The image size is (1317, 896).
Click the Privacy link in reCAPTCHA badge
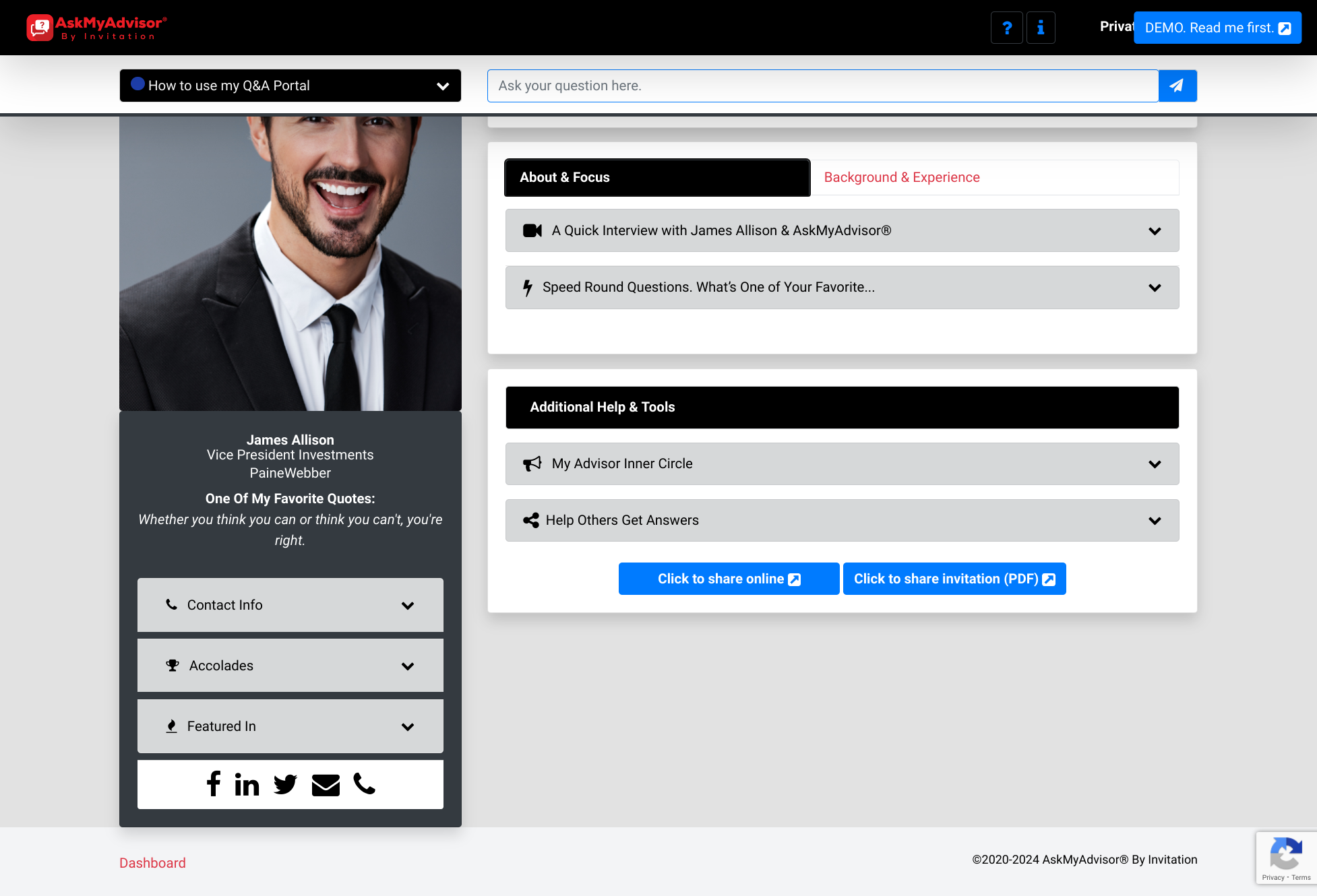pyautogui.click(x=1273, y=877)
